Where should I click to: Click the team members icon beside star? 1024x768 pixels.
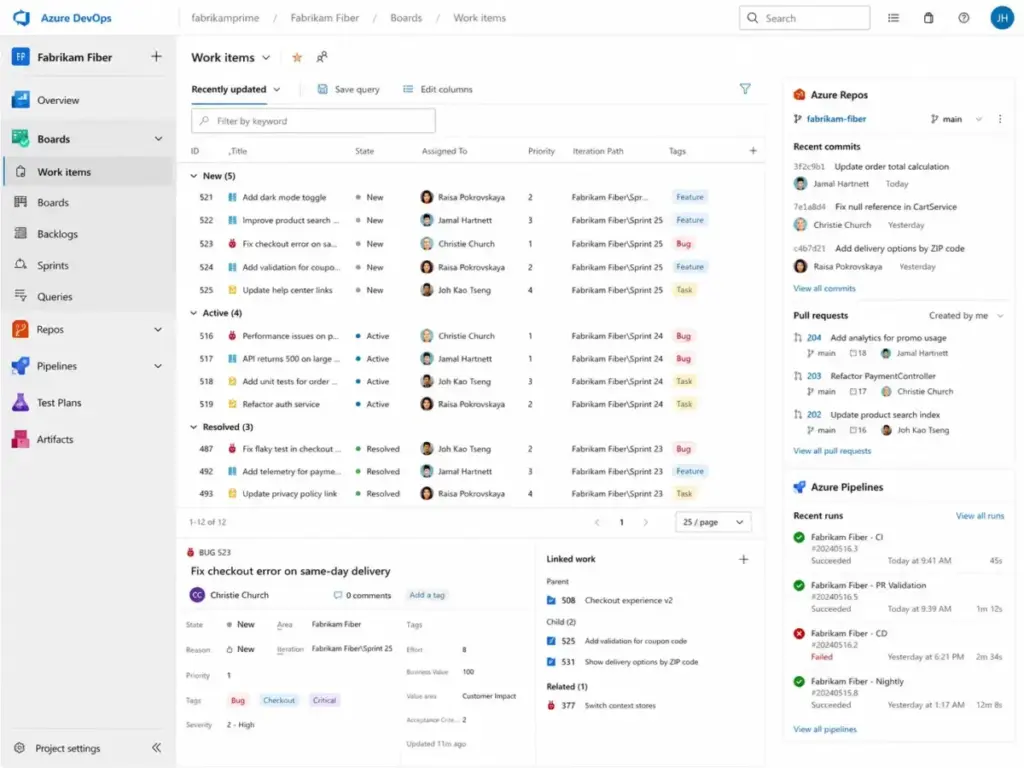coord(321,57)
